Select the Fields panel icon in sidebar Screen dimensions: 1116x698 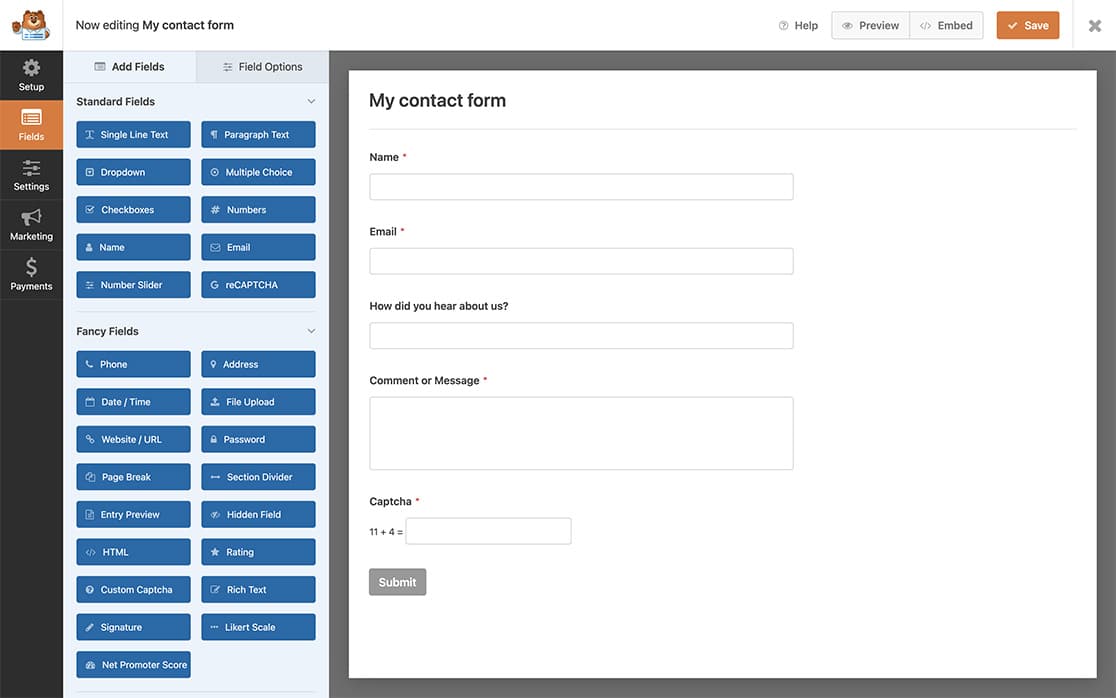click(30, 122)
